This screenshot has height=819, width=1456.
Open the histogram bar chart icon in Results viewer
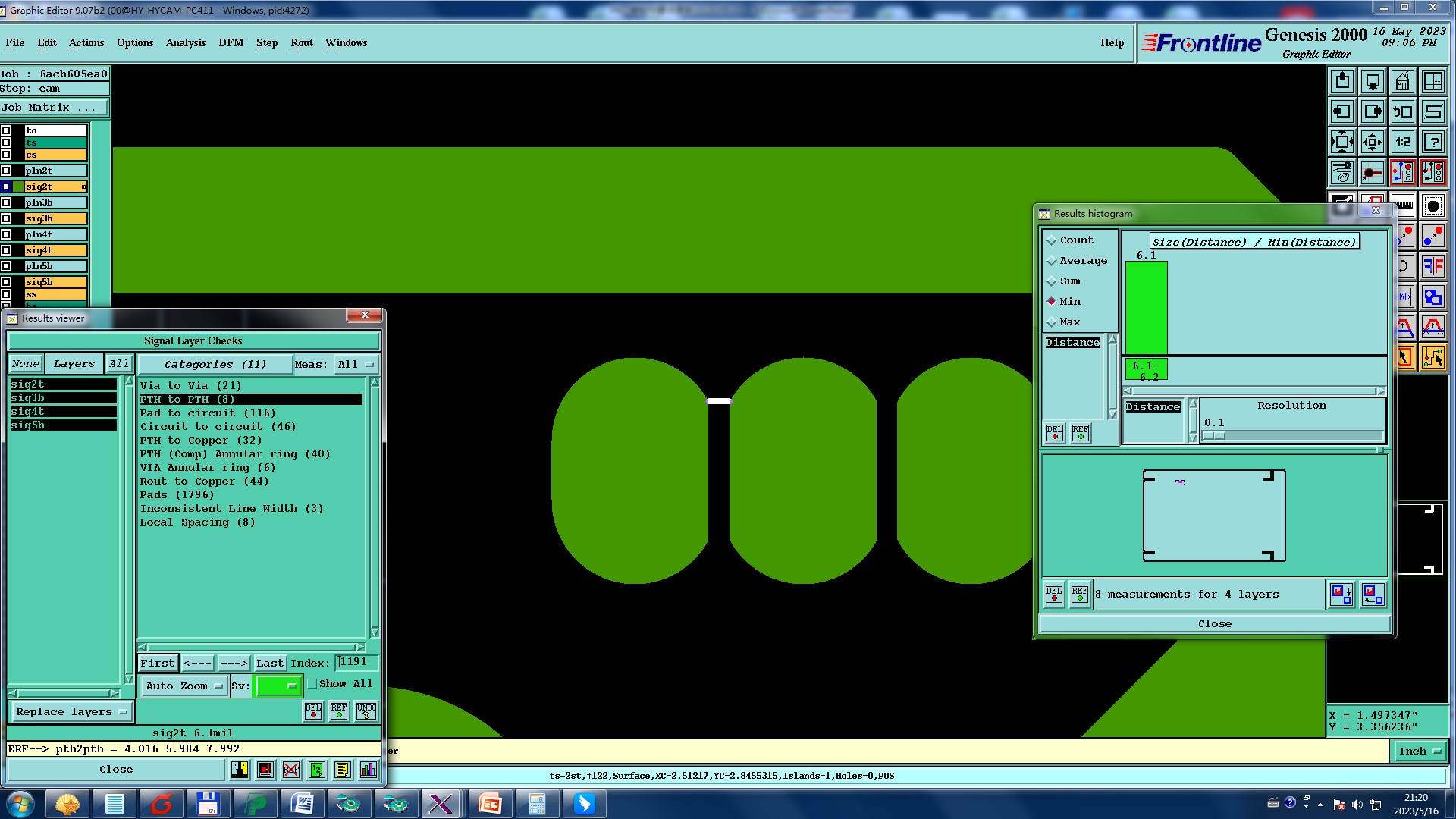(369, 770)
